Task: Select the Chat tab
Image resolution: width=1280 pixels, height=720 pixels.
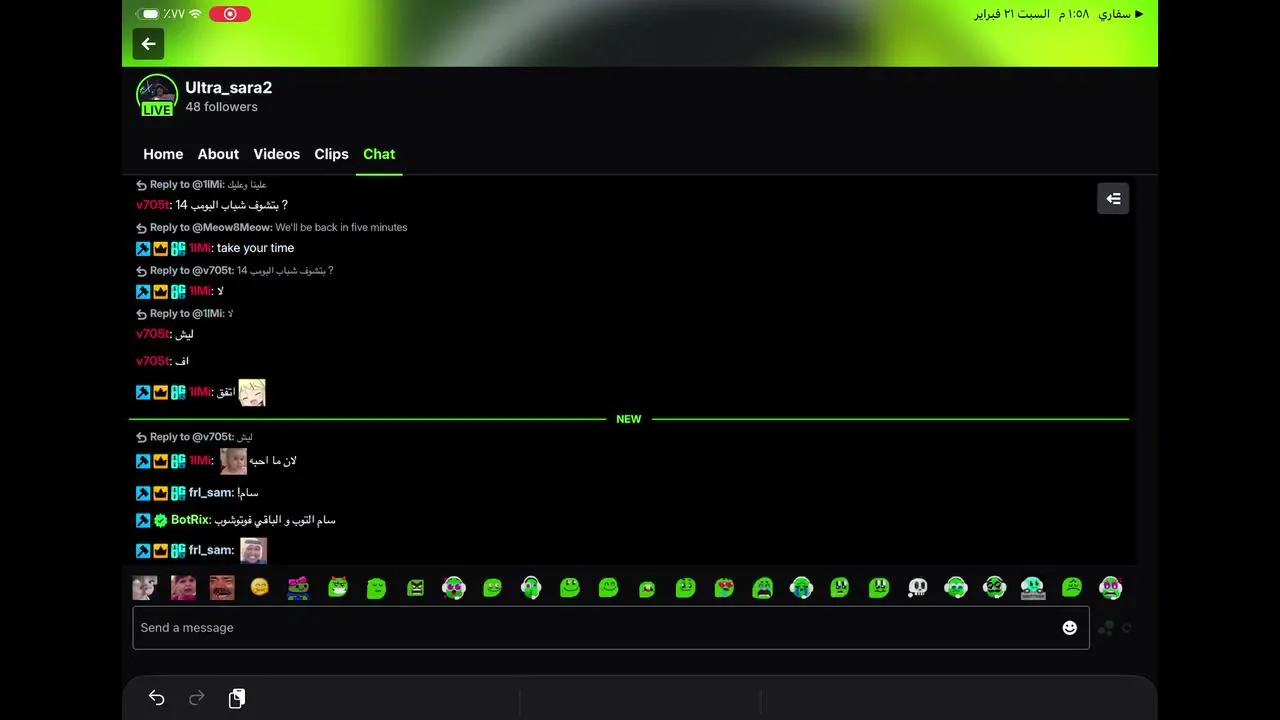Action: (379, 154)
